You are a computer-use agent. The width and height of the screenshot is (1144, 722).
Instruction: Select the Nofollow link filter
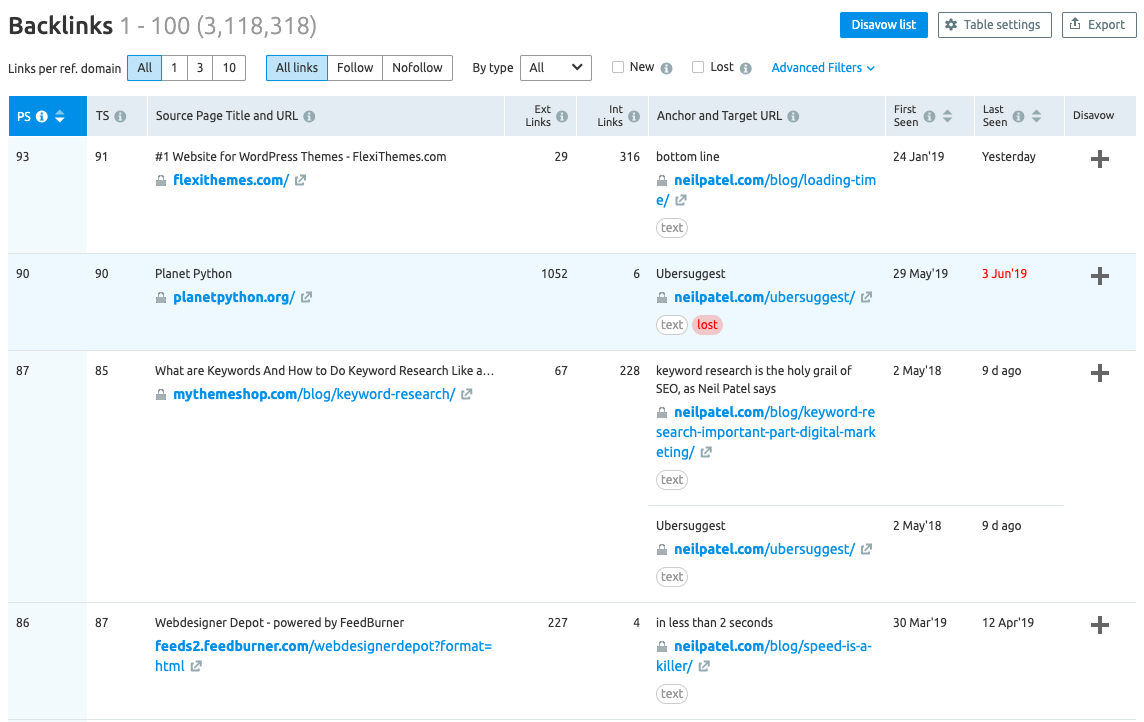point(417,68)
